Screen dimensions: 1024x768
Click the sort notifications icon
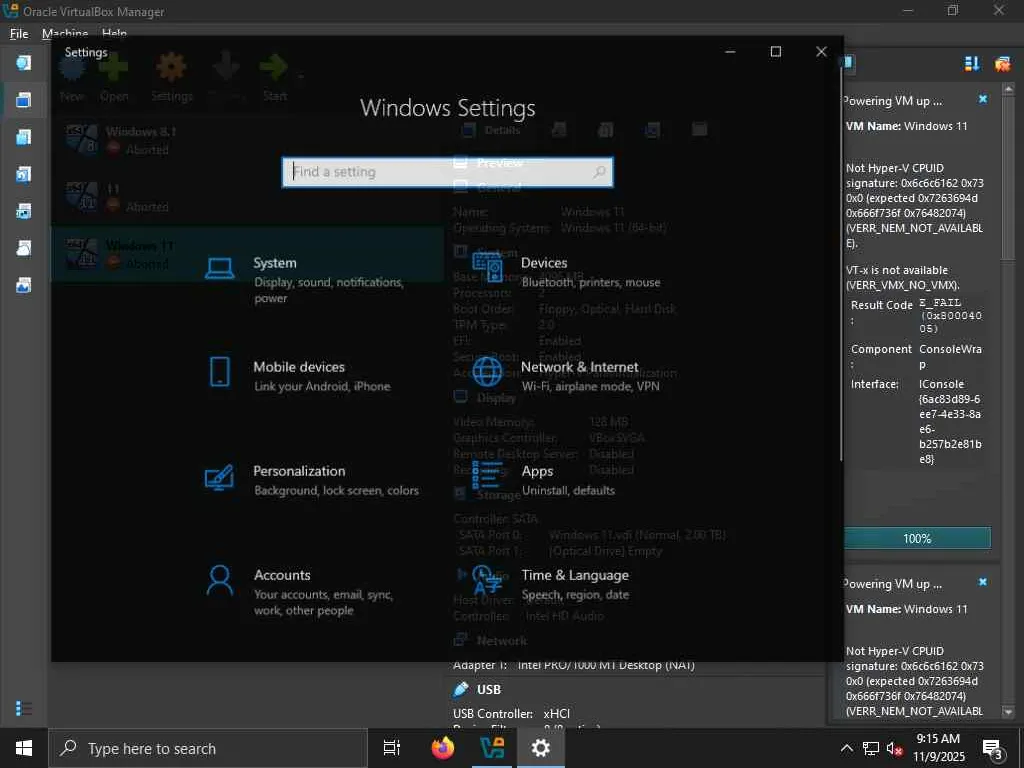pos(972,63)
